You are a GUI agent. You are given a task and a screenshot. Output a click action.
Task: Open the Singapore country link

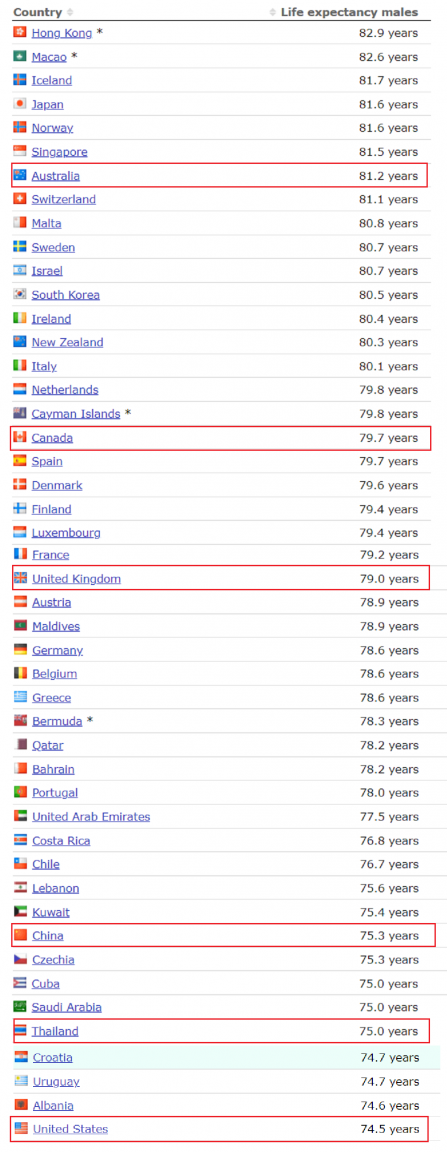tap(60, 152)
